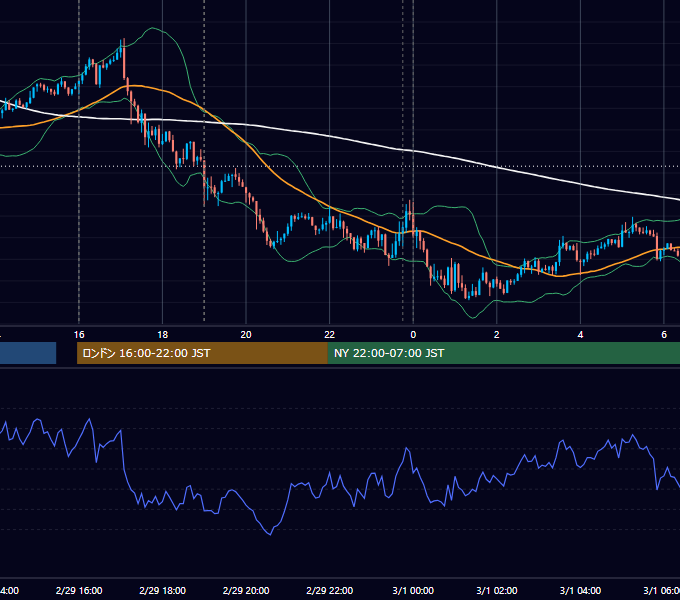This screenshot has width=680, height=600.
Task: Click the 3/1 00:00 date label
Action: coord(413,590)
